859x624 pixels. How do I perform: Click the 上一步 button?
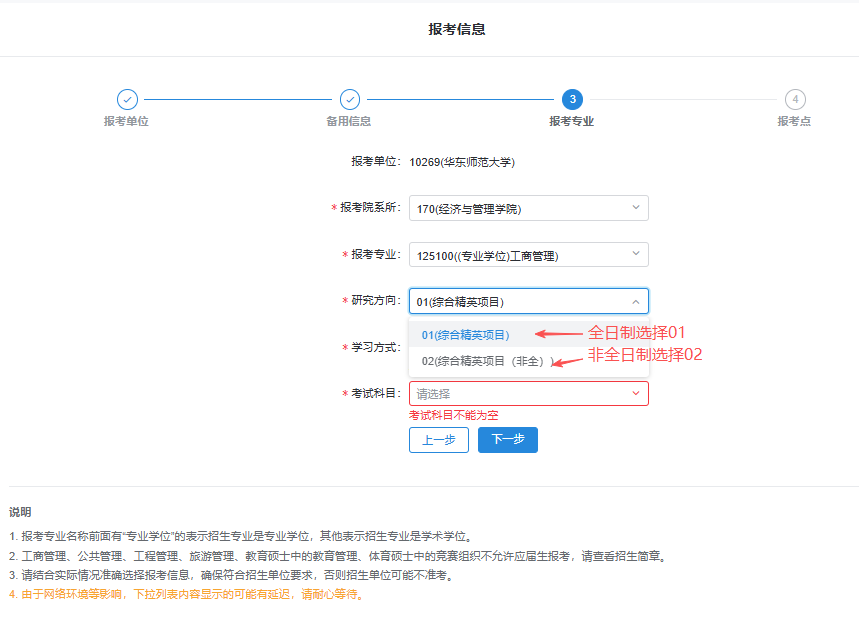[x=439, y=440]
